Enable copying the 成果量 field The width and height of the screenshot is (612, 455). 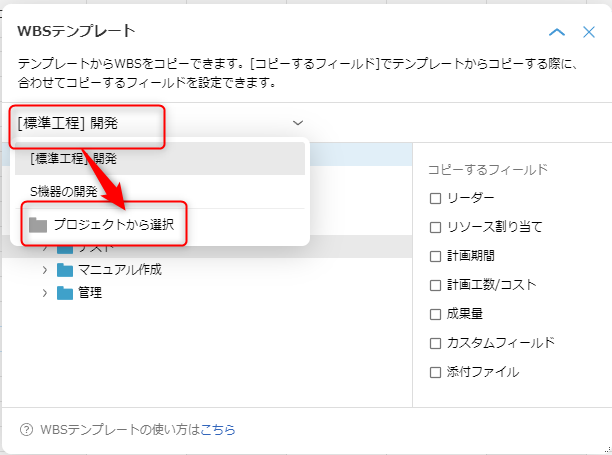435,314
